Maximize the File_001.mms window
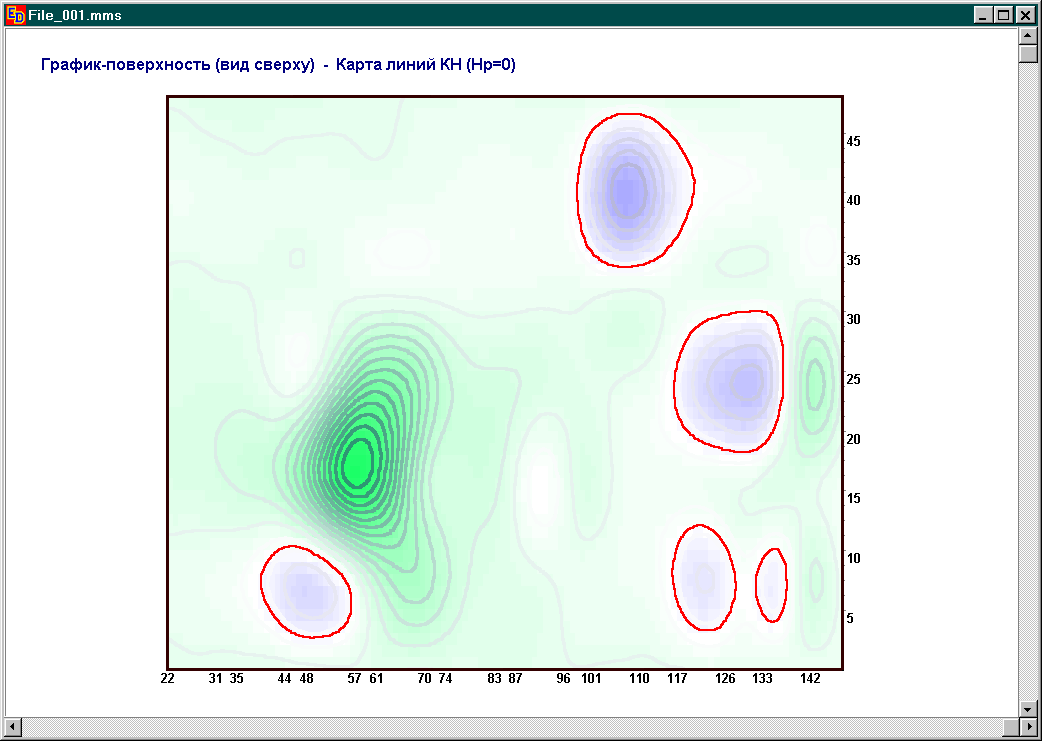The image size is (1042, 741). click(x=1004, y=15)
